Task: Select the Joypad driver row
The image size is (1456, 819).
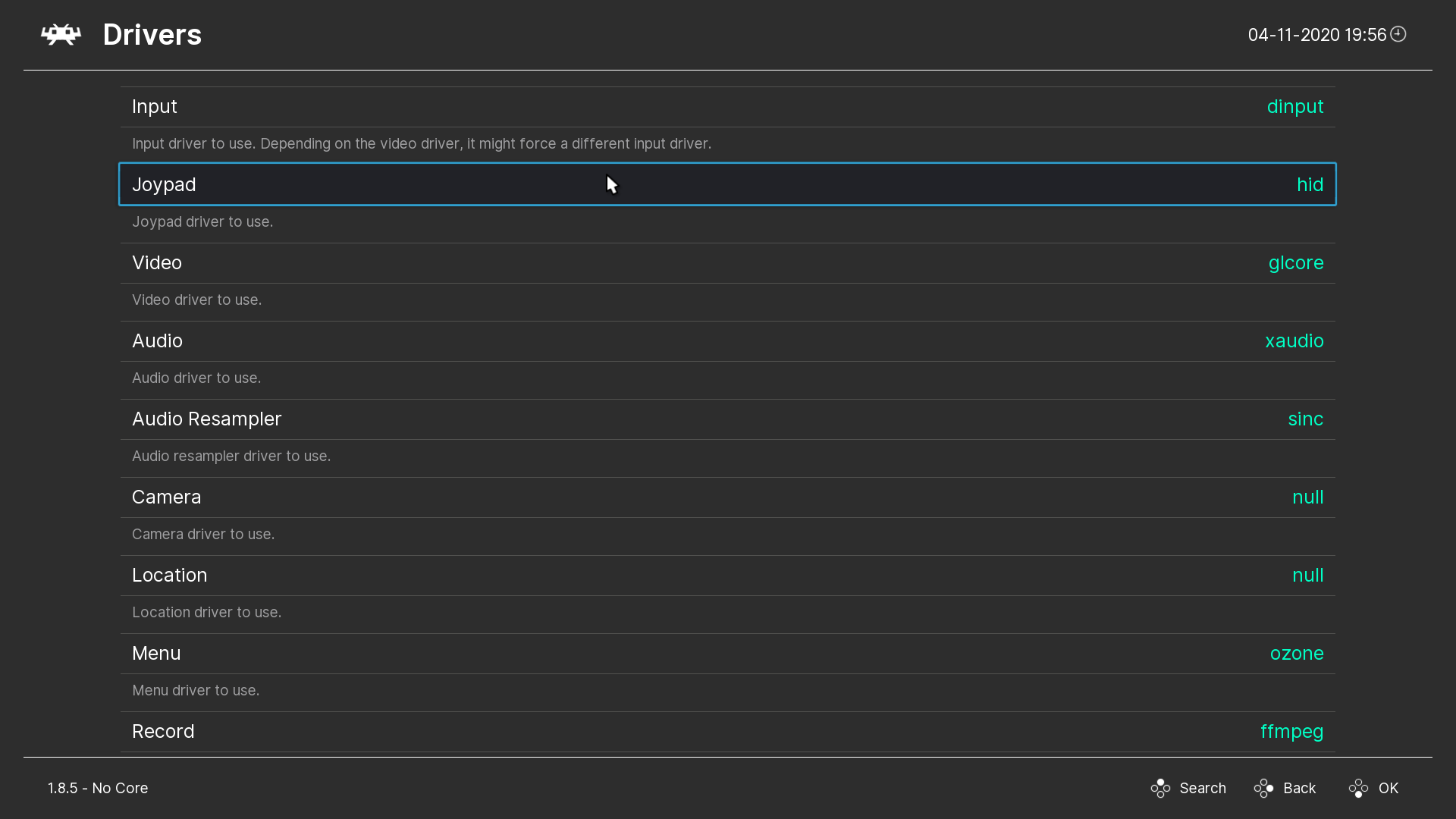Action: pyautogui.click(x=164, y=185)
